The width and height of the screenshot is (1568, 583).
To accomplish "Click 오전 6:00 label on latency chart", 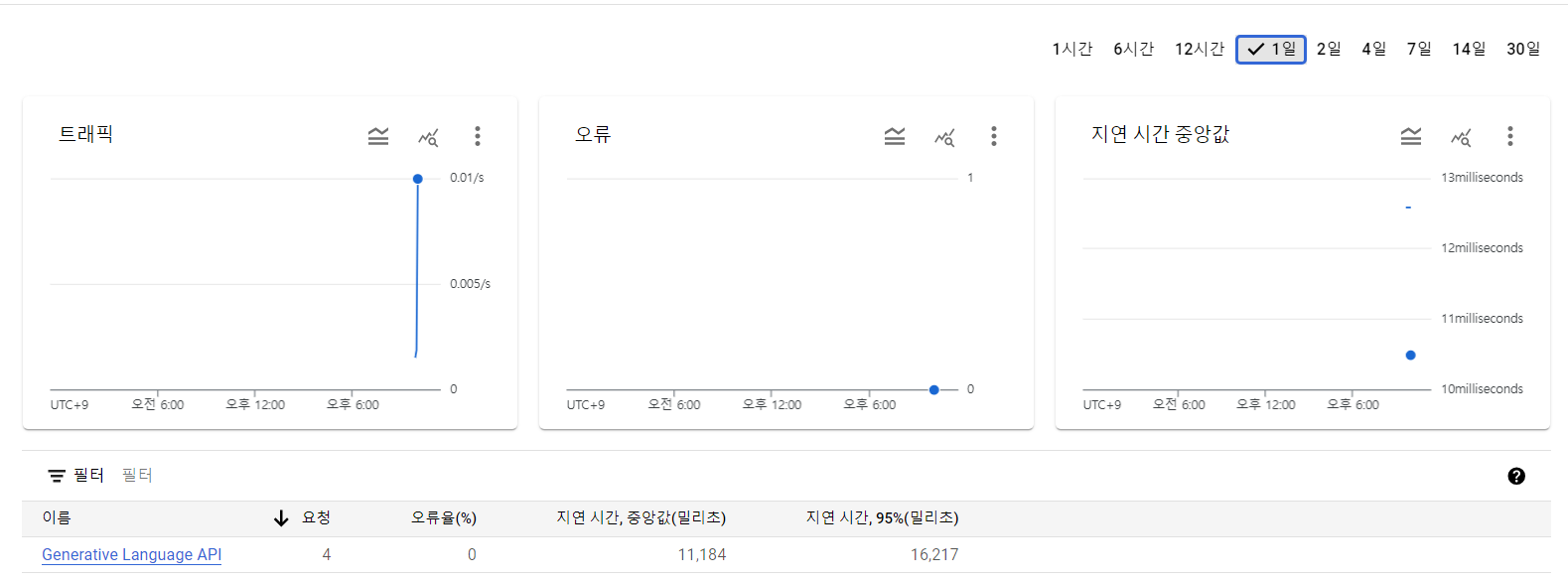I will pos(1179,405).
